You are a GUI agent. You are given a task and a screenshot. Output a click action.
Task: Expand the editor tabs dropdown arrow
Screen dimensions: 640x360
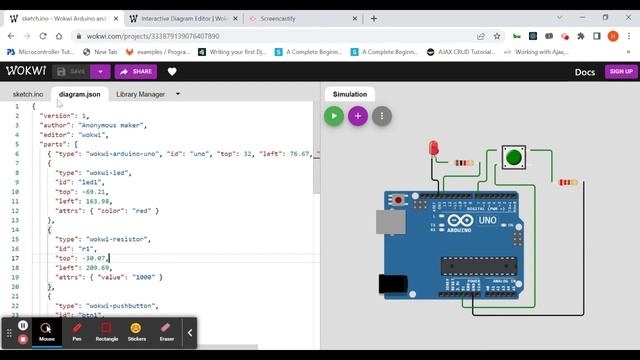pyautogui.click(x=178, y=94)
